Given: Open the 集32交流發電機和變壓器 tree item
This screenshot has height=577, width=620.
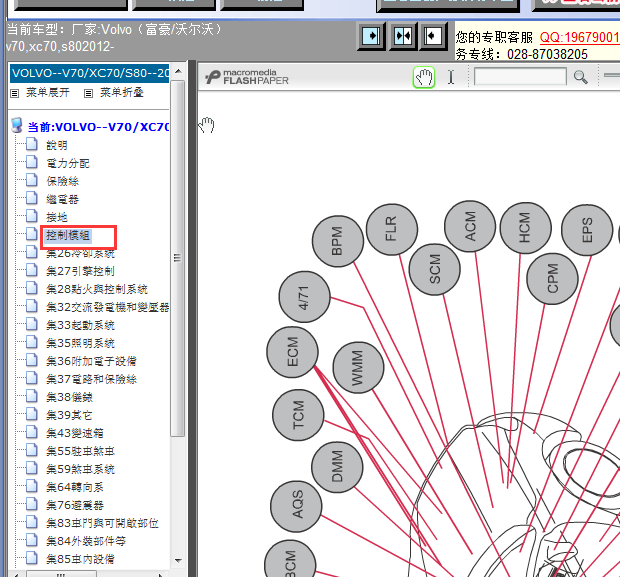Looking at the screenshot, I should (108, 307).
